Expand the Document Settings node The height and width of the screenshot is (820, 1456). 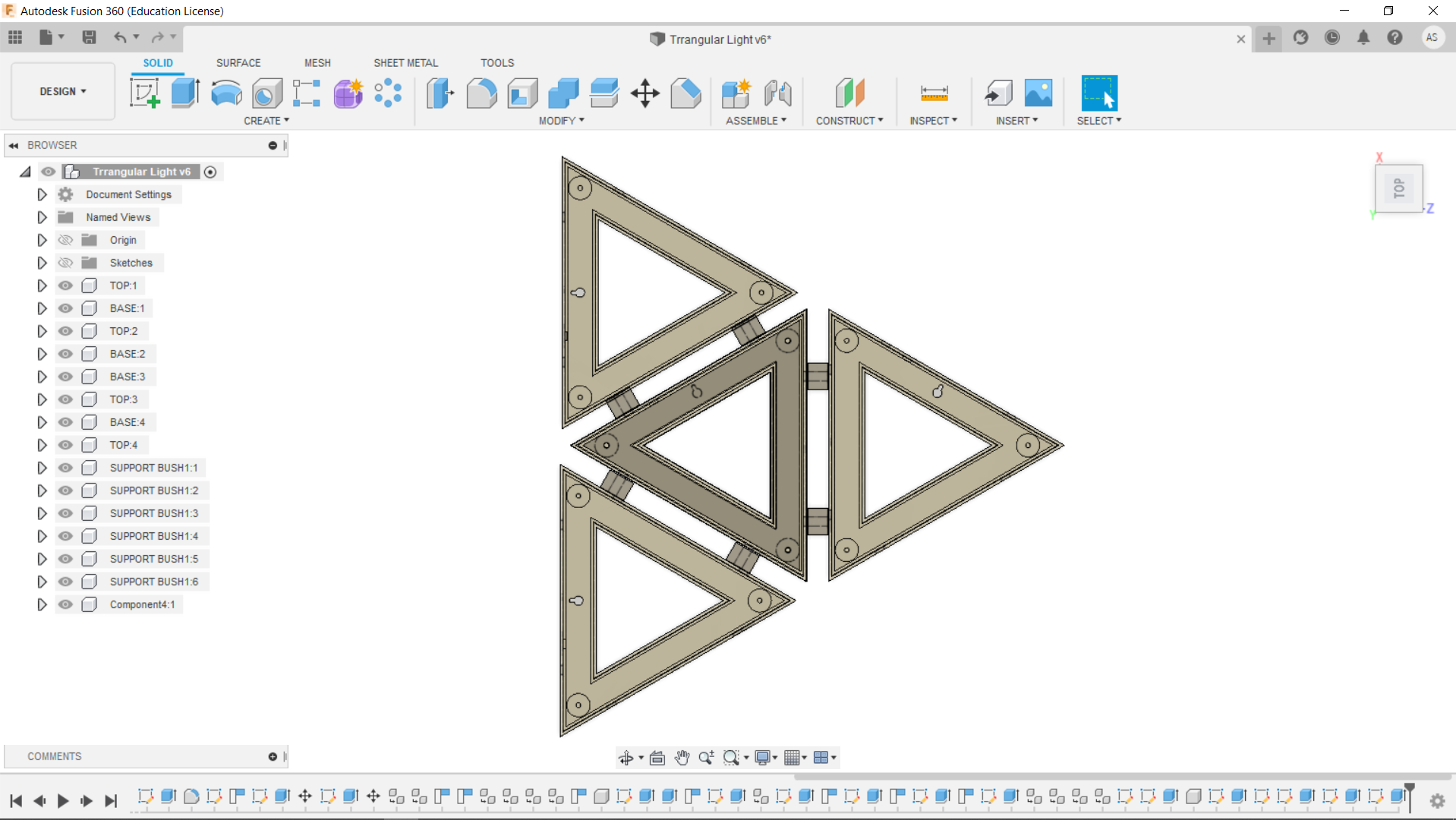[42, 194]
